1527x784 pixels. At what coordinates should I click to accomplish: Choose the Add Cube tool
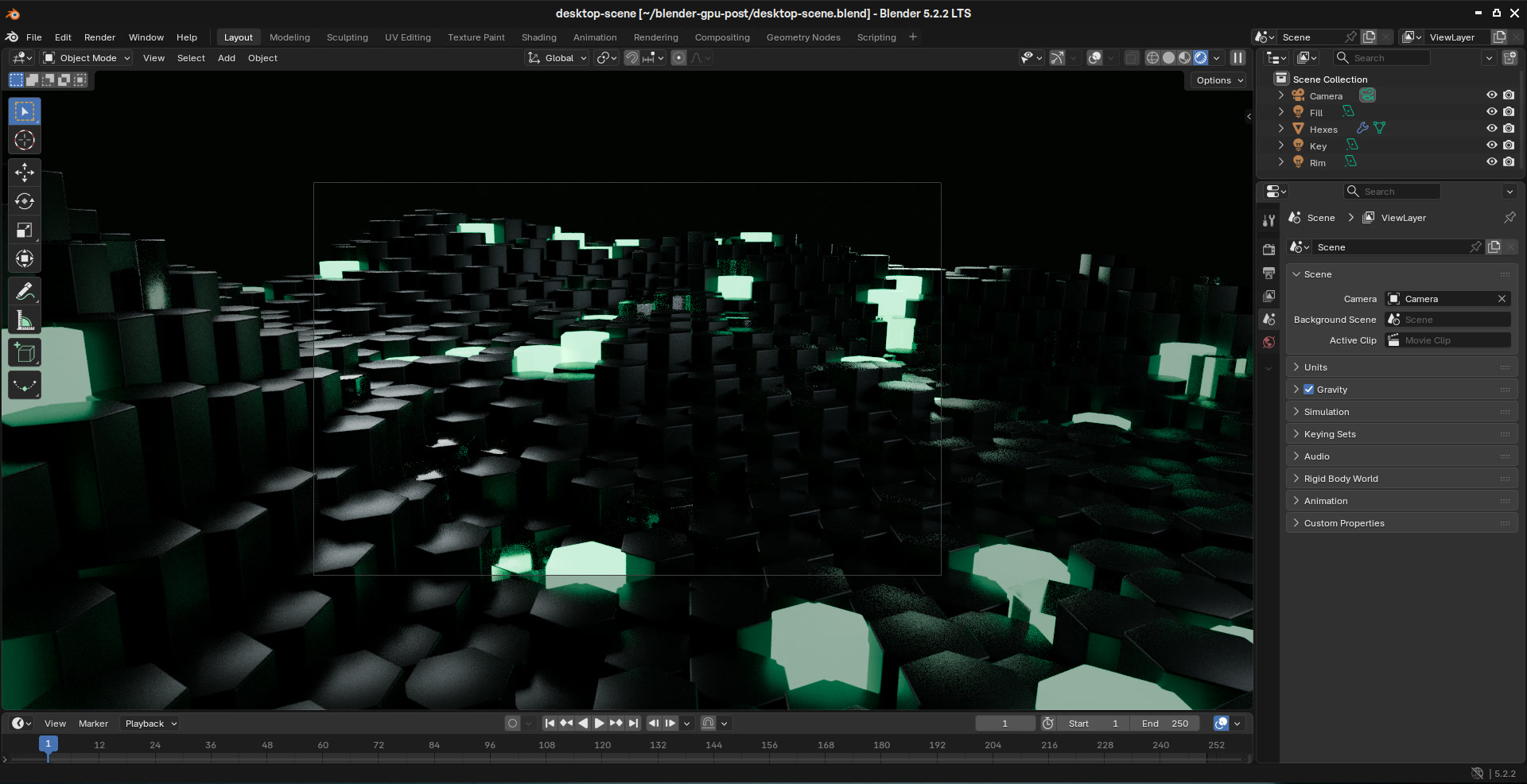(25, 353)
